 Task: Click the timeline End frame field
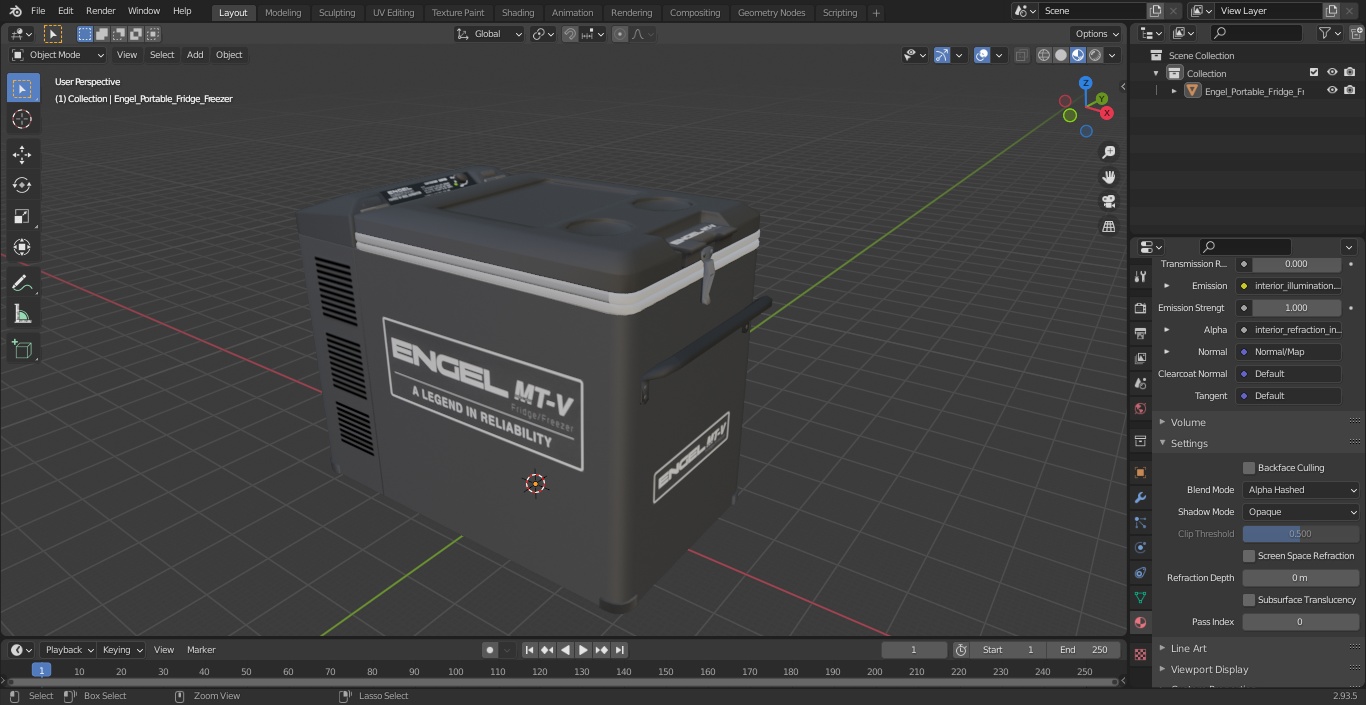pyautogui.click(x=1084, y=650)
